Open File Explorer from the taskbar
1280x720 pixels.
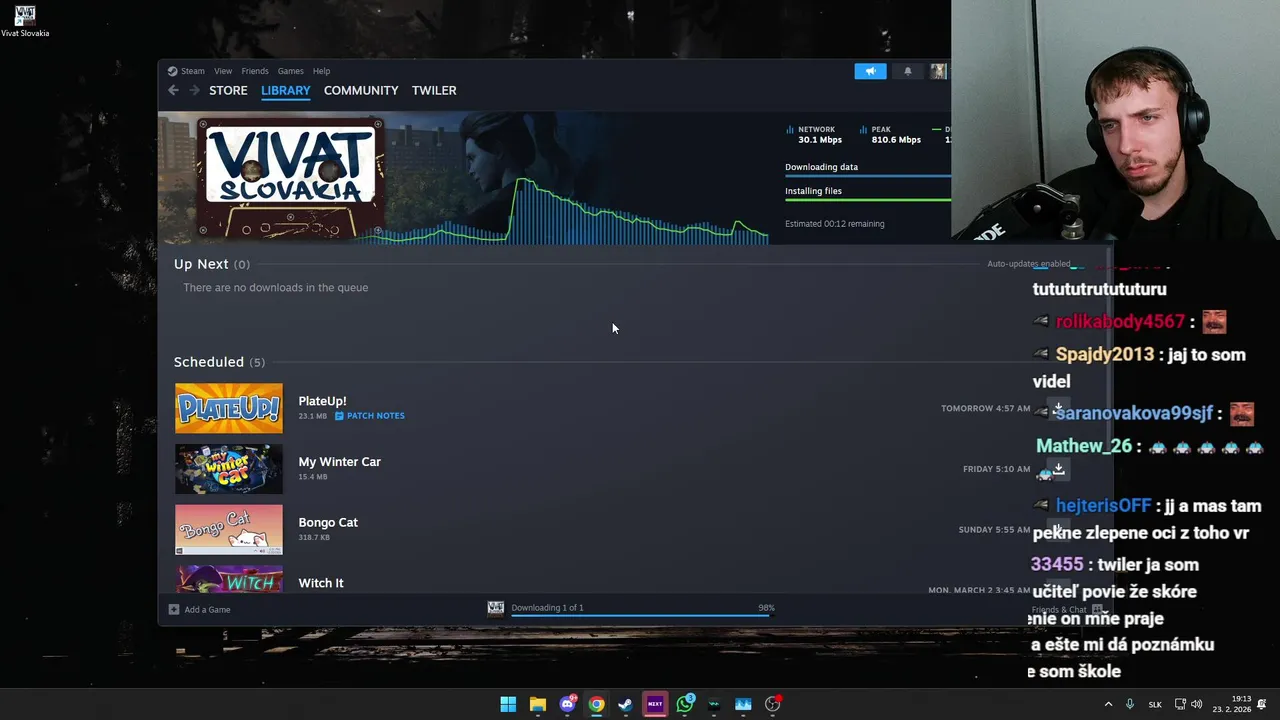[x=538, y=704]
